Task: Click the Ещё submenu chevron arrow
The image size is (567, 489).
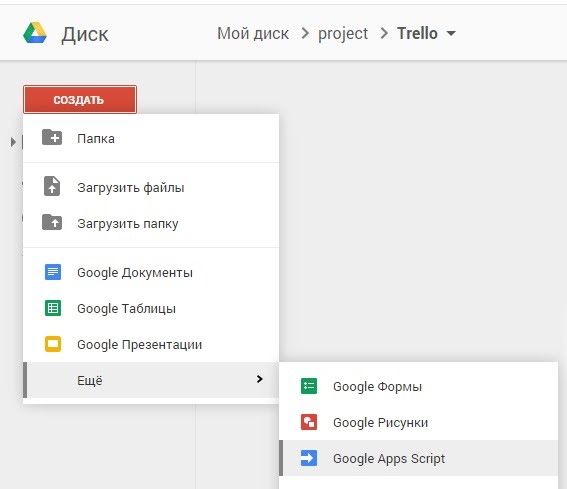Action: pyautogui.click(x=259, y=379)
